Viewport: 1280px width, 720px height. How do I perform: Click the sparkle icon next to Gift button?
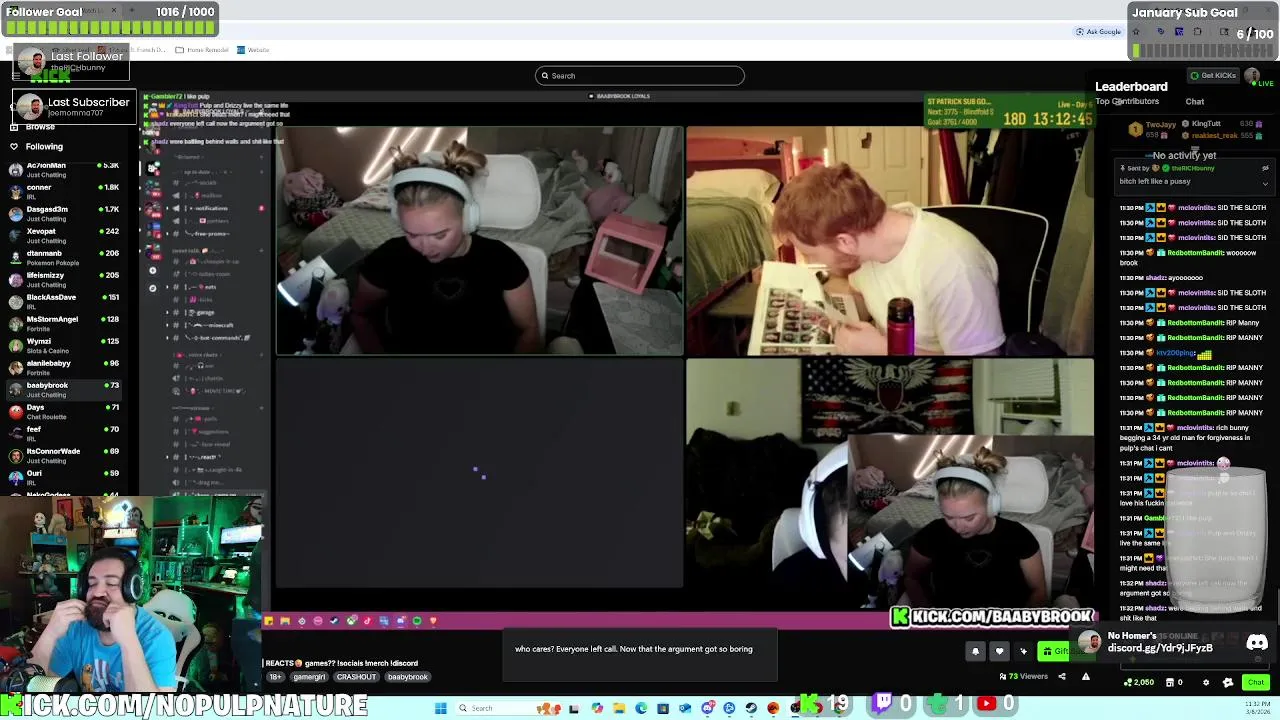tap(1023, 652)
